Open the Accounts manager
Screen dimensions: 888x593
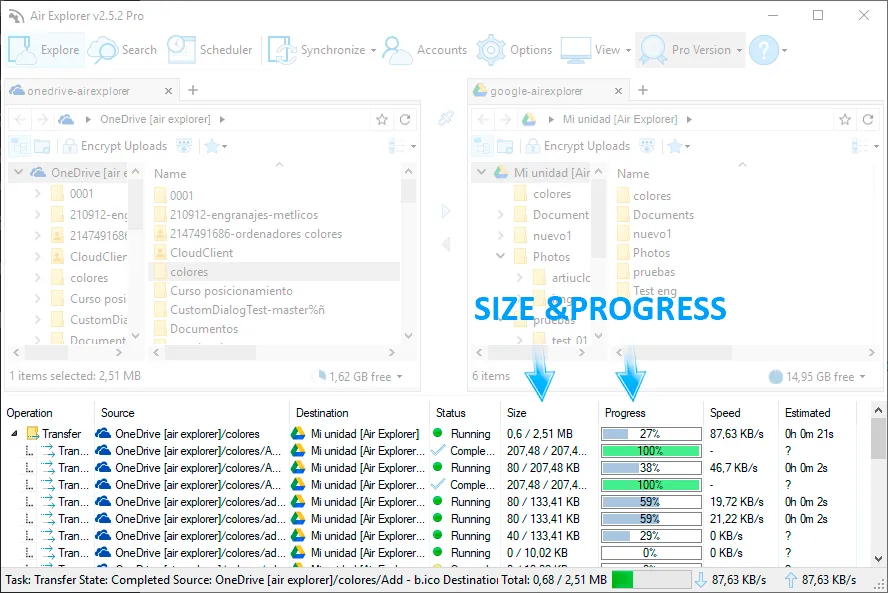425,50
